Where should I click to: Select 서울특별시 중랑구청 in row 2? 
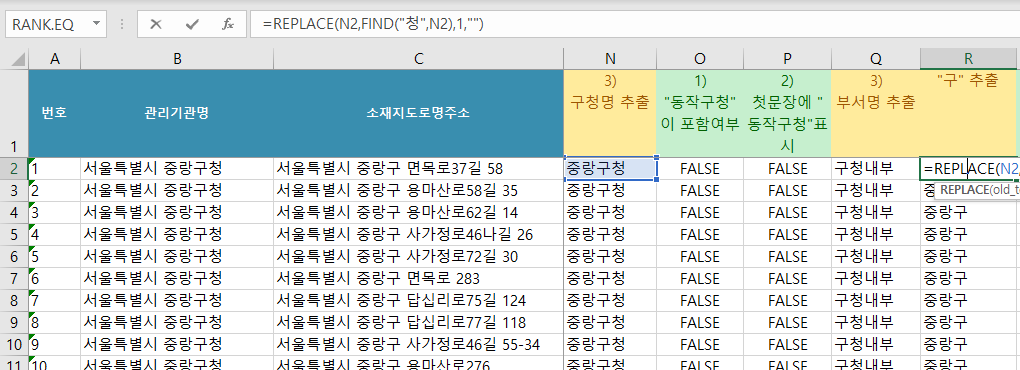(177, 169)
